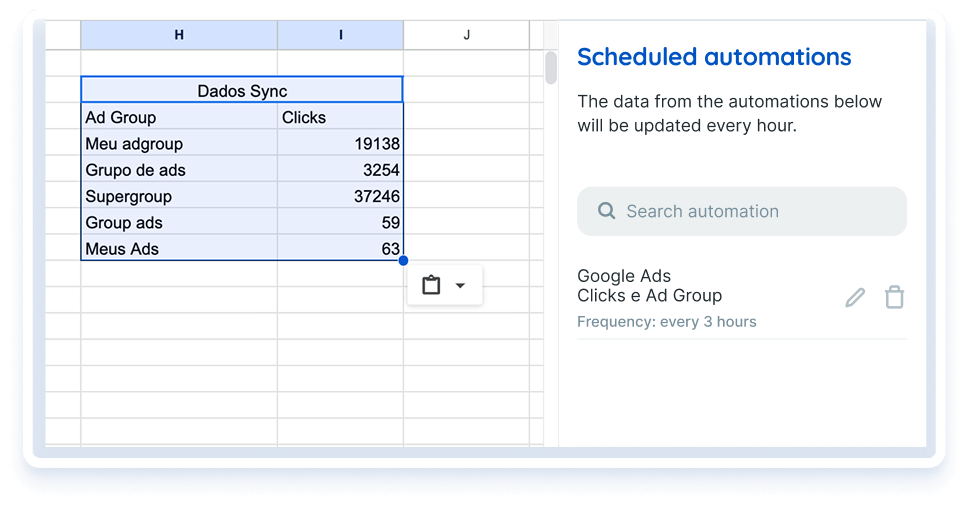This screenshot has height=505, width=968.
Task: Select the cell with value 37246
Action: 340,196
